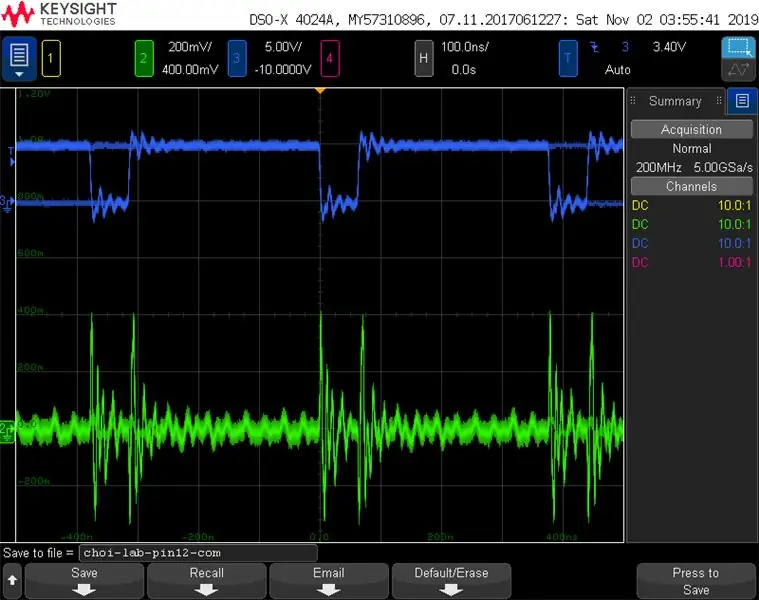Click pink DC 1.00:1 channel row
The height and width of the screenshot is (600, 759).
692,262
